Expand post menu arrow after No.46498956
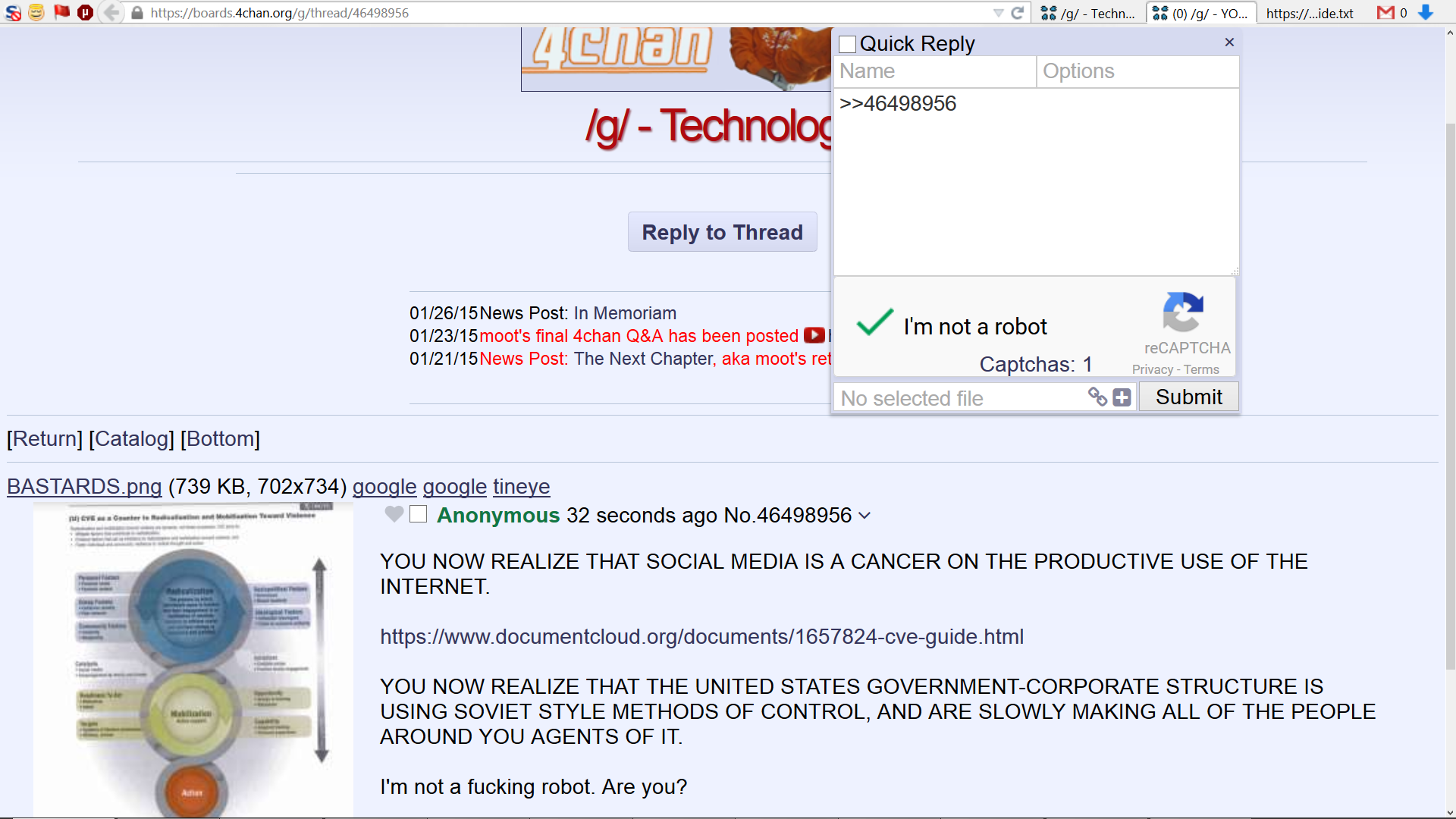Viewport: 1456px width, 819px height. pos(864,516)
